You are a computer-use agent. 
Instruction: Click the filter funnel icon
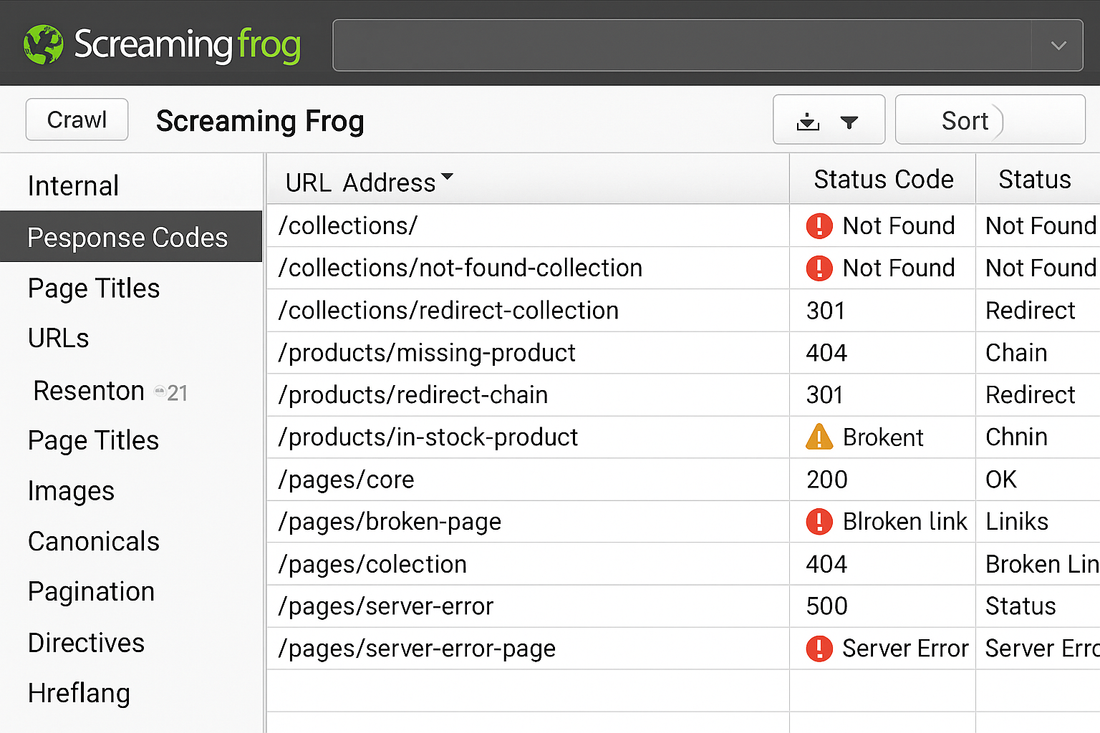[x=849, y=122]
